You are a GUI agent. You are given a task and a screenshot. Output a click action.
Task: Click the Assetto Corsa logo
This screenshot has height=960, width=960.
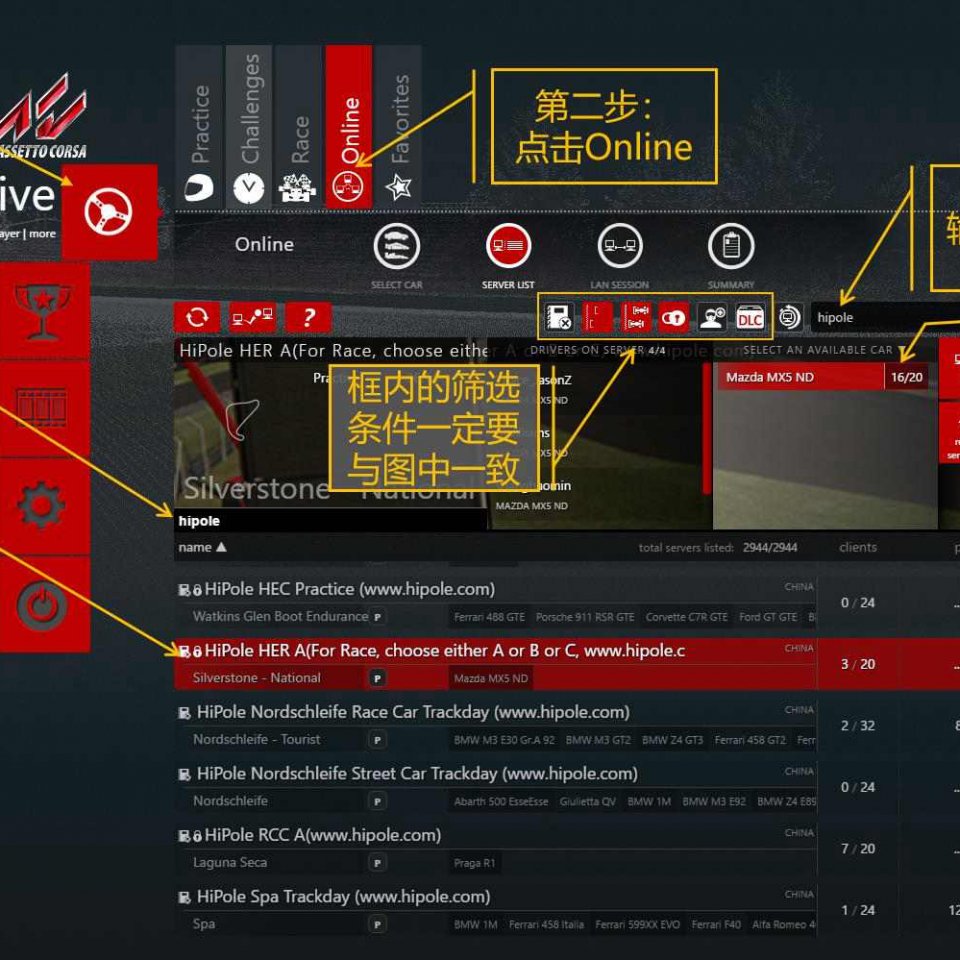pos(43,117)
